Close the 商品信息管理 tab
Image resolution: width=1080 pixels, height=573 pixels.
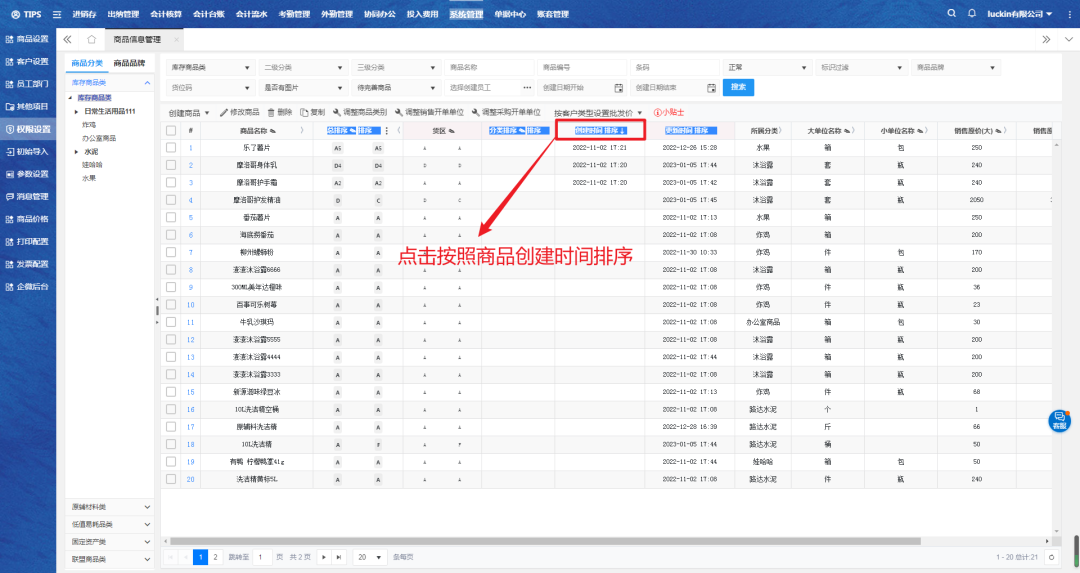point(177,39)
